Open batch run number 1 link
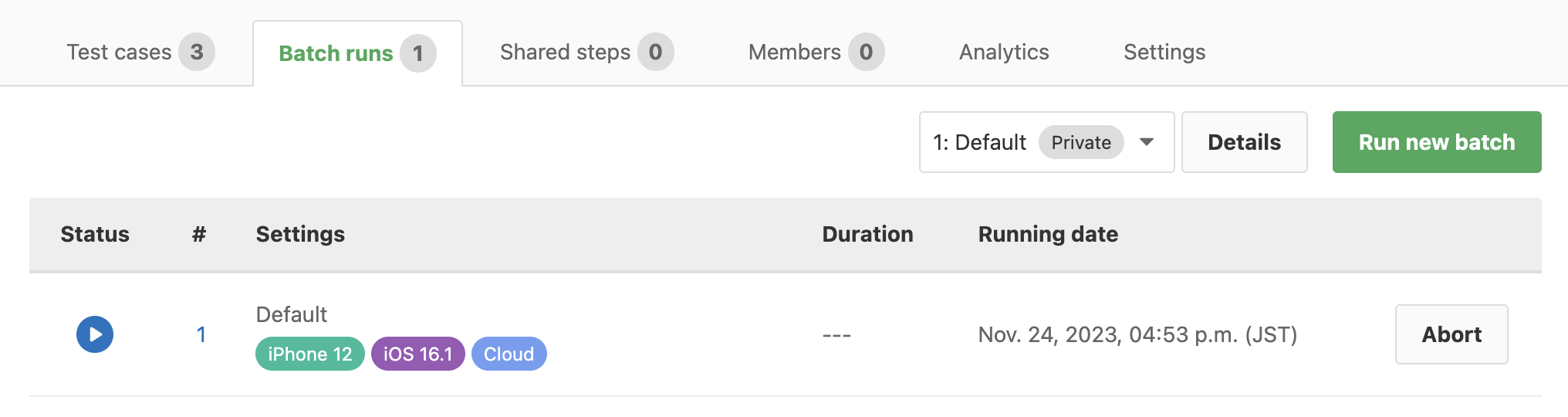Viewport: 1568px width, 417px height. [x=201, y=334]
